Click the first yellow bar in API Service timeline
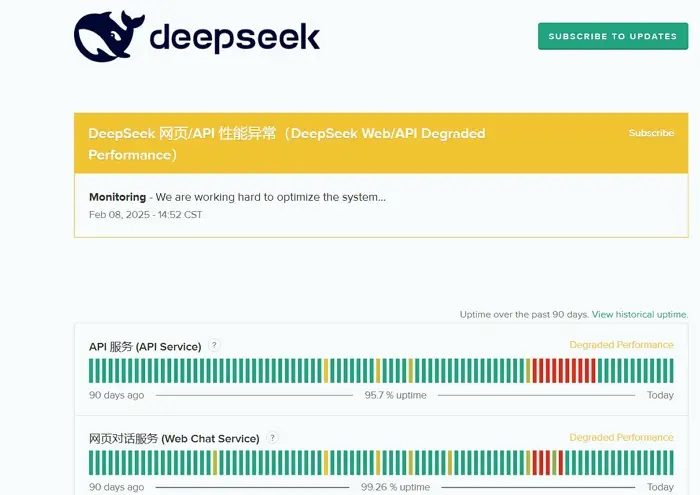 [x=326, y=370]
